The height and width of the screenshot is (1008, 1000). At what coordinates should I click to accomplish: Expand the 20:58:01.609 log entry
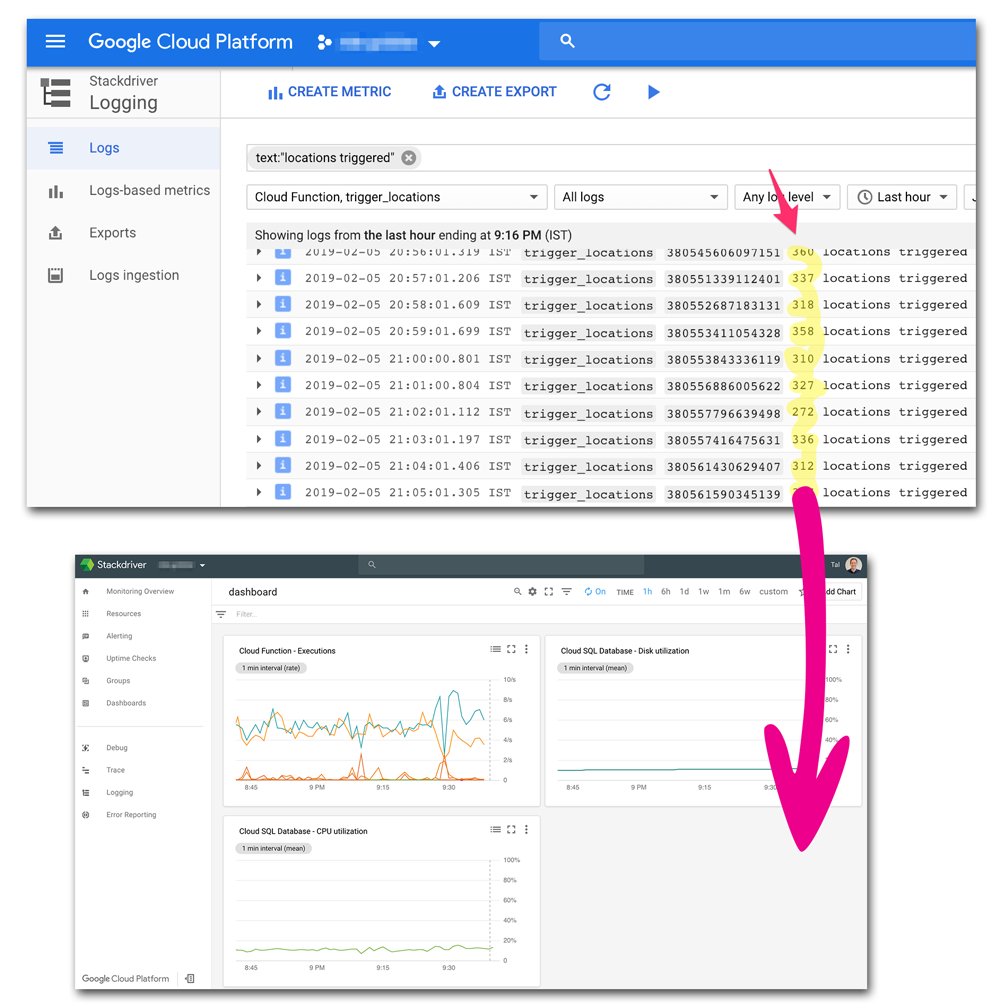[259, 305]
